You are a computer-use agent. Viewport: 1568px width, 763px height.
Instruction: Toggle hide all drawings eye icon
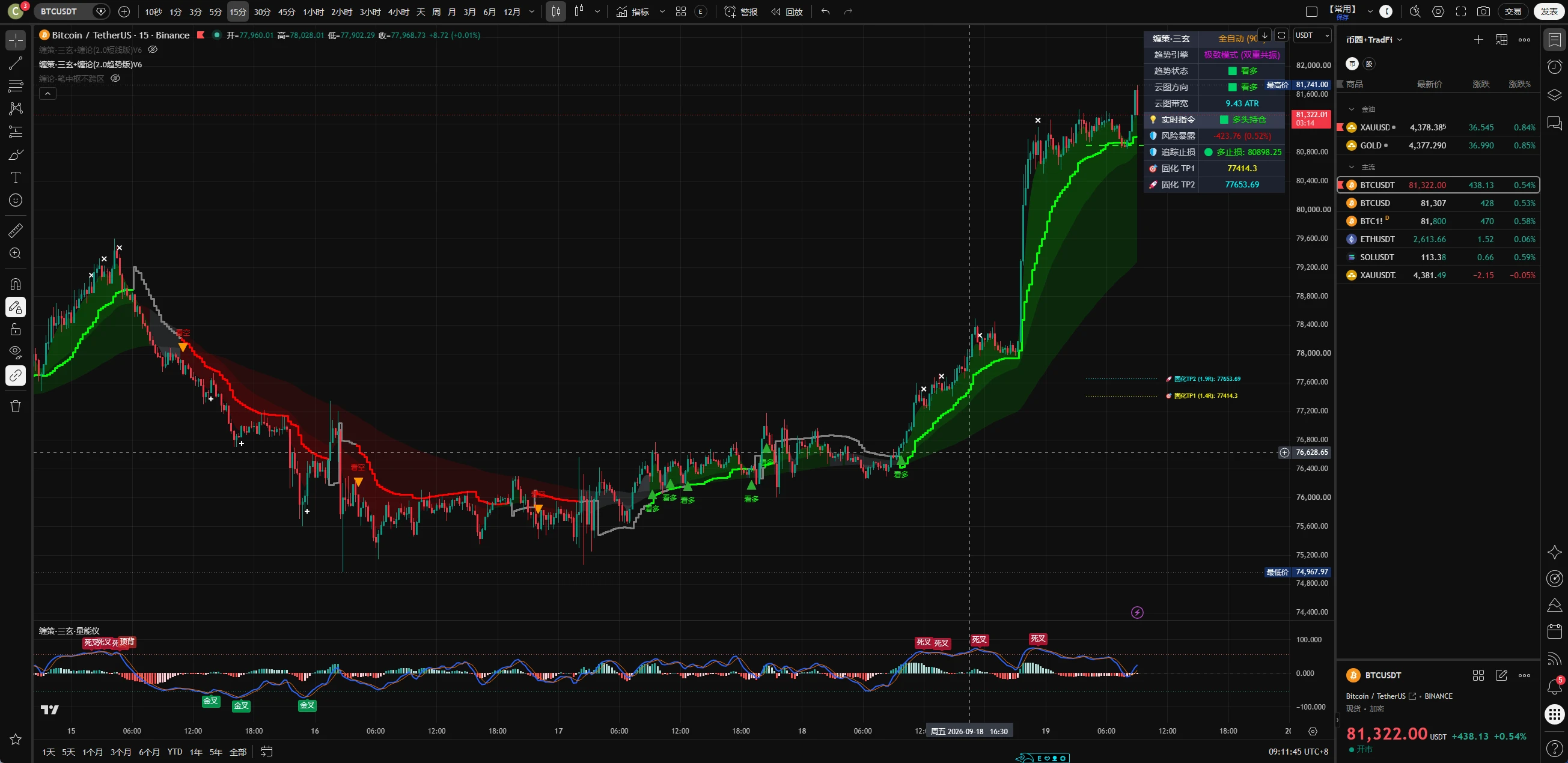point(16,352)
